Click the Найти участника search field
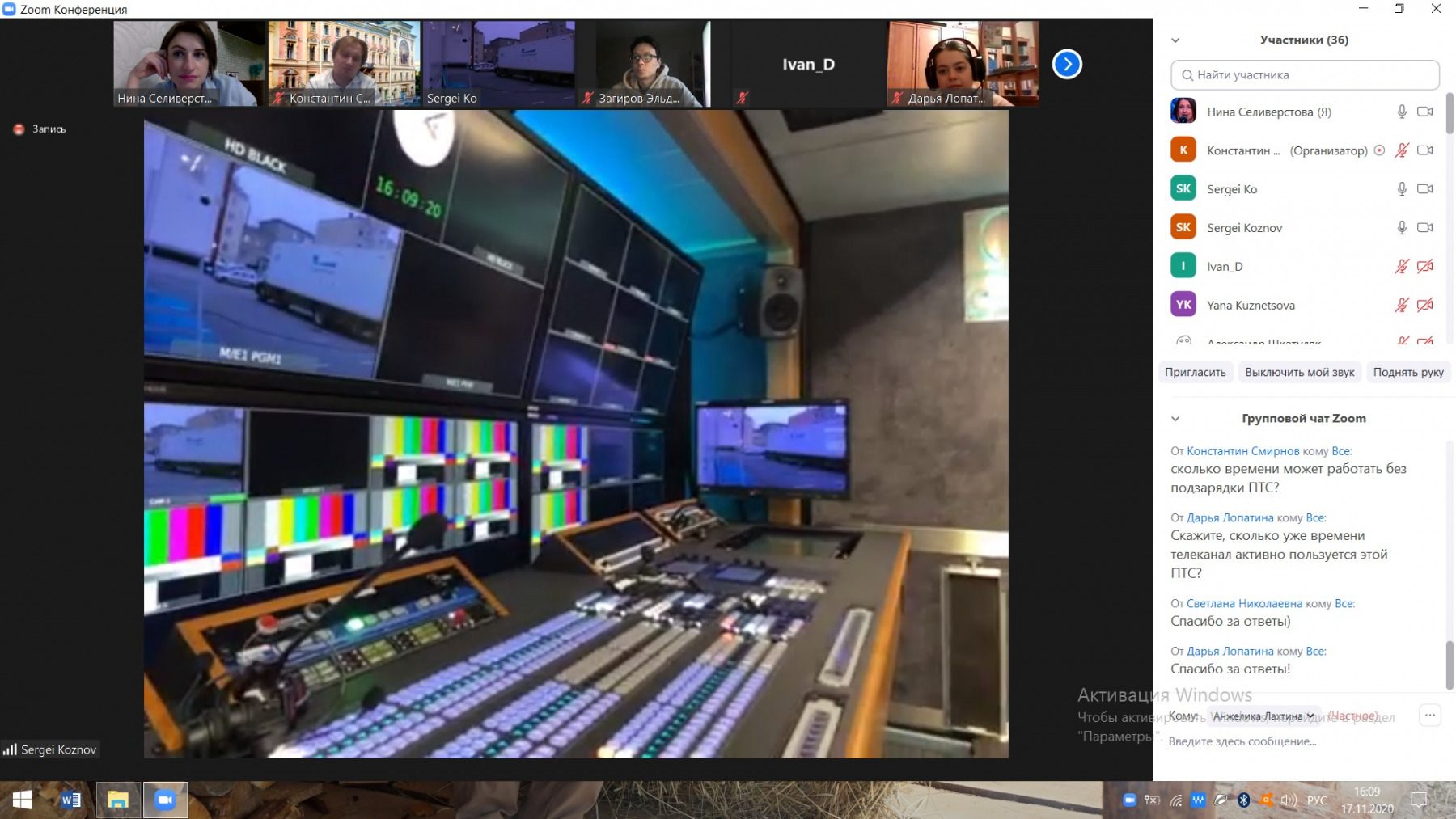The image size is (1456, 819). point(1305,75)
